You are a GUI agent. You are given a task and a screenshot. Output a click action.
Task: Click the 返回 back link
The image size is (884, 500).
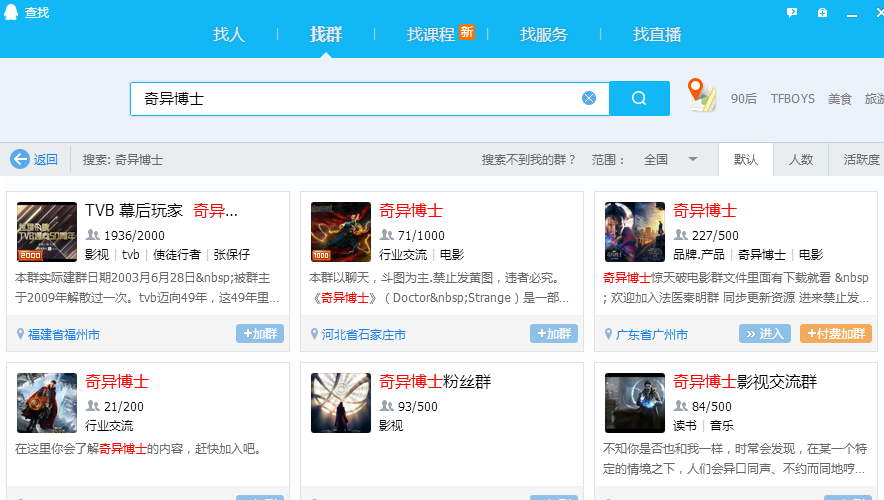pyautogui.click(x=46, y=160)
